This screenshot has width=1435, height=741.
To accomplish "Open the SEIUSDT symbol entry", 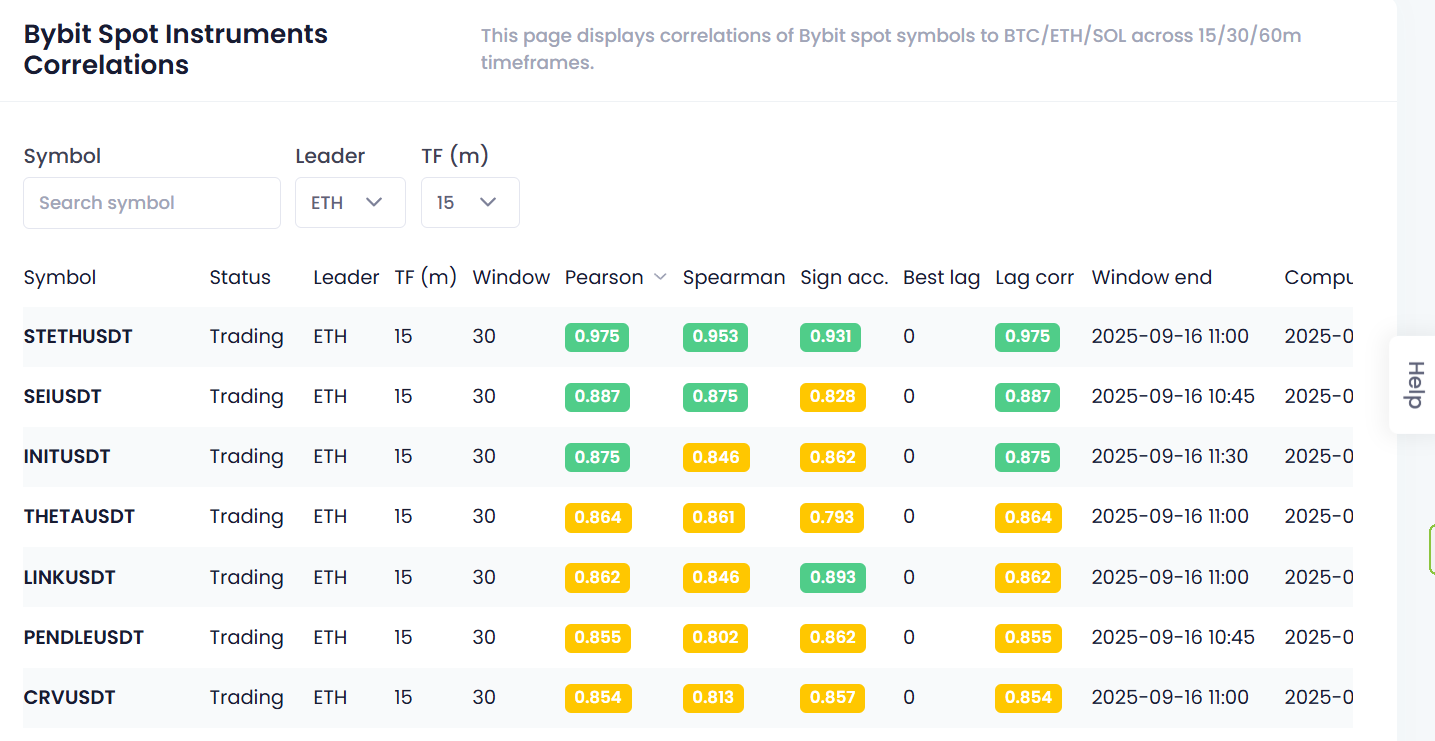I will [x=62, y=397].
